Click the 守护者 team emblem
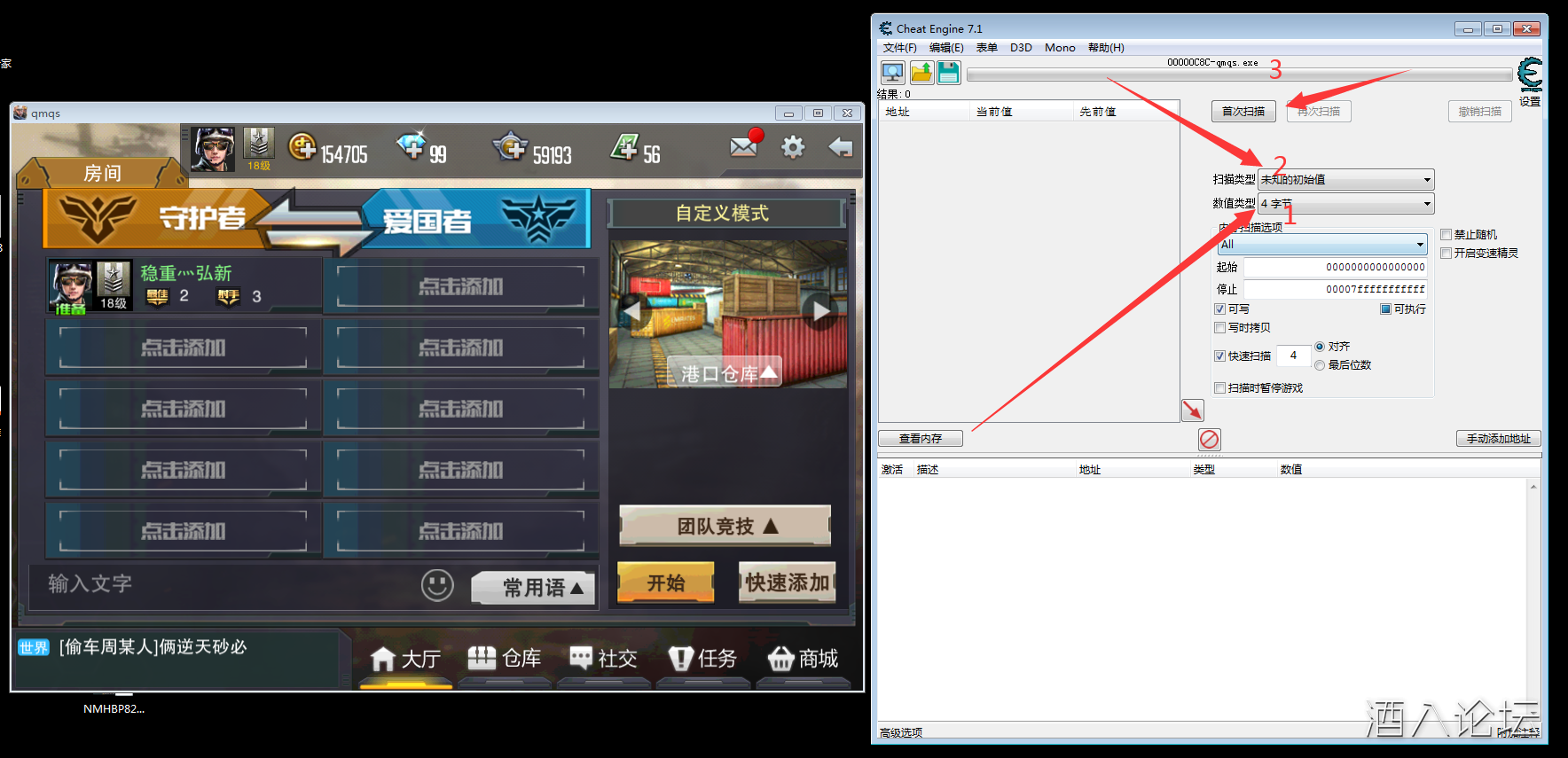The width and height of the screenshot is (1568, 758). pyautogui.click(x=98, y=217)
